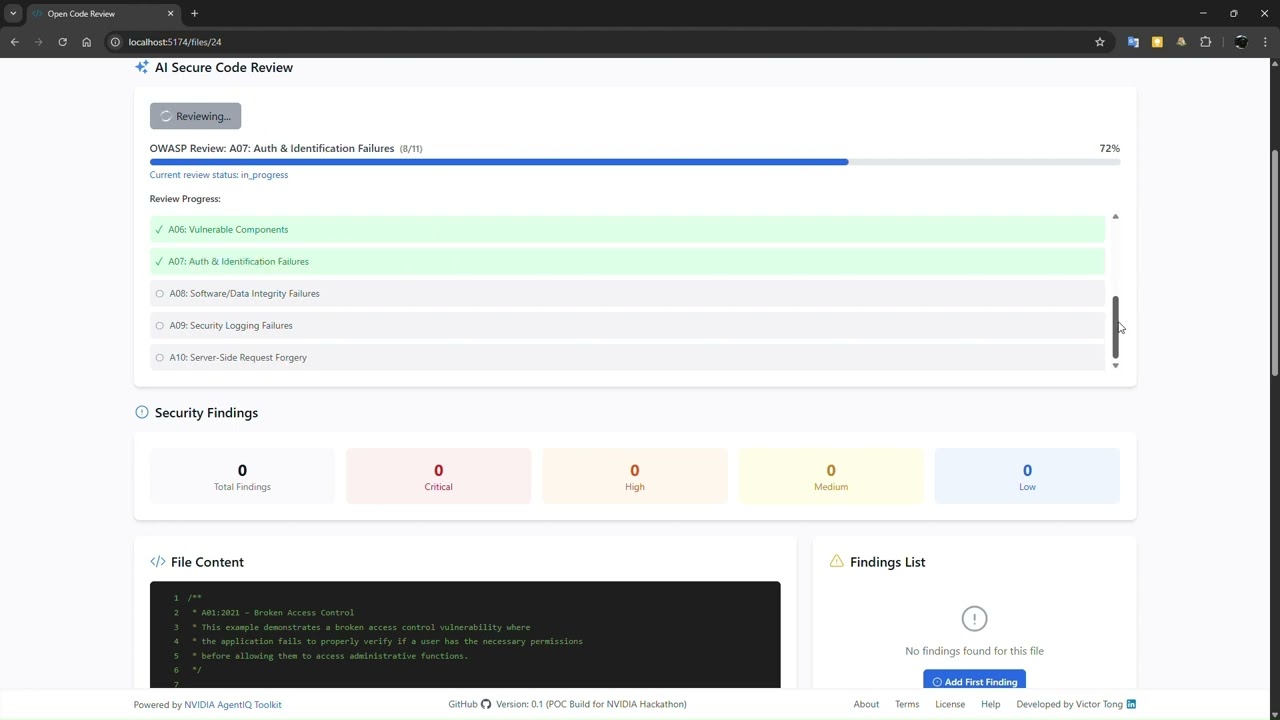Open the GitHub footer link

[469, 704]
